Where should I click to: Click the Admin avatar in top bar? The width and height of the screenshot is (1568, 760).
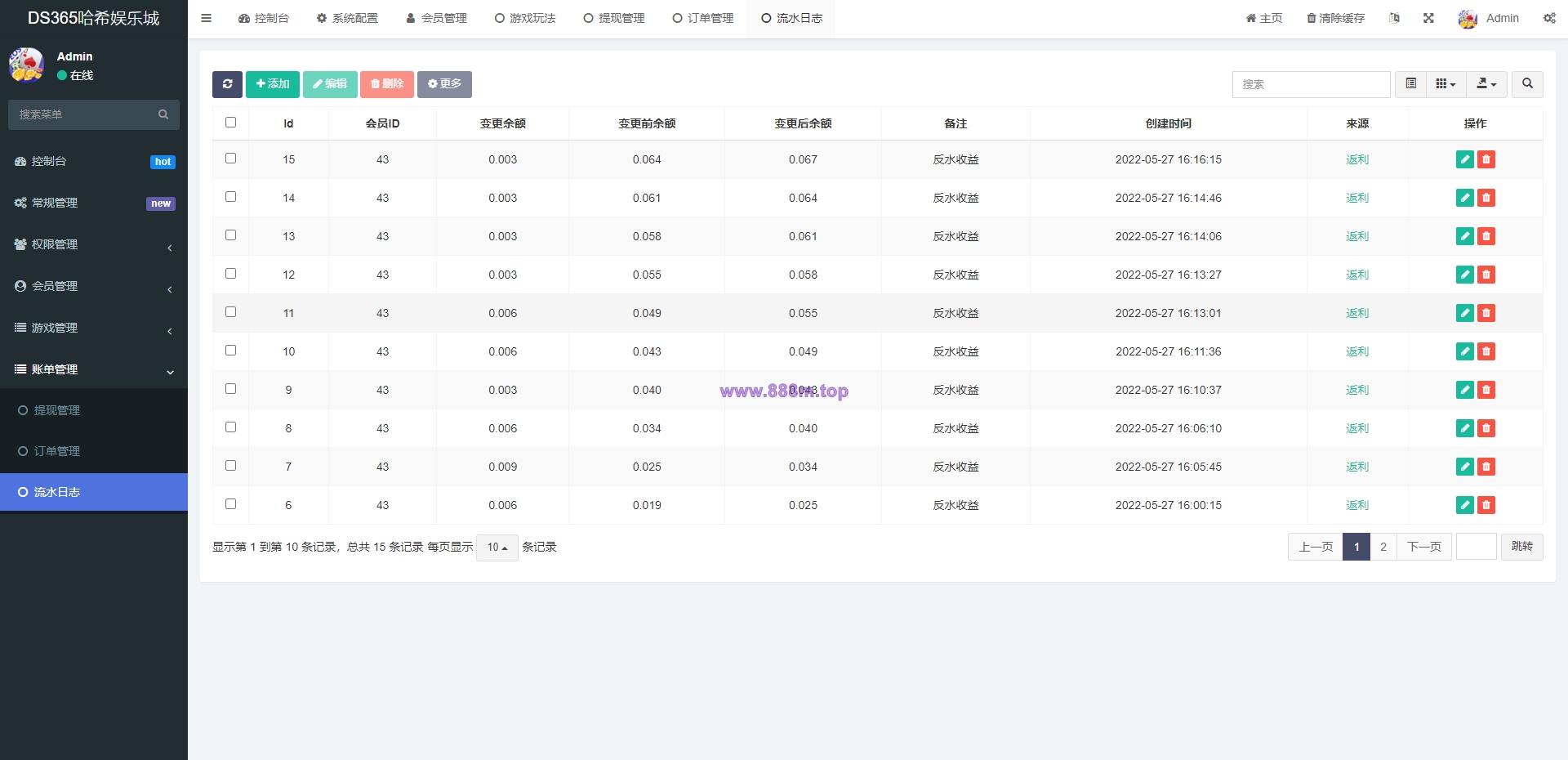point(1468,19)
